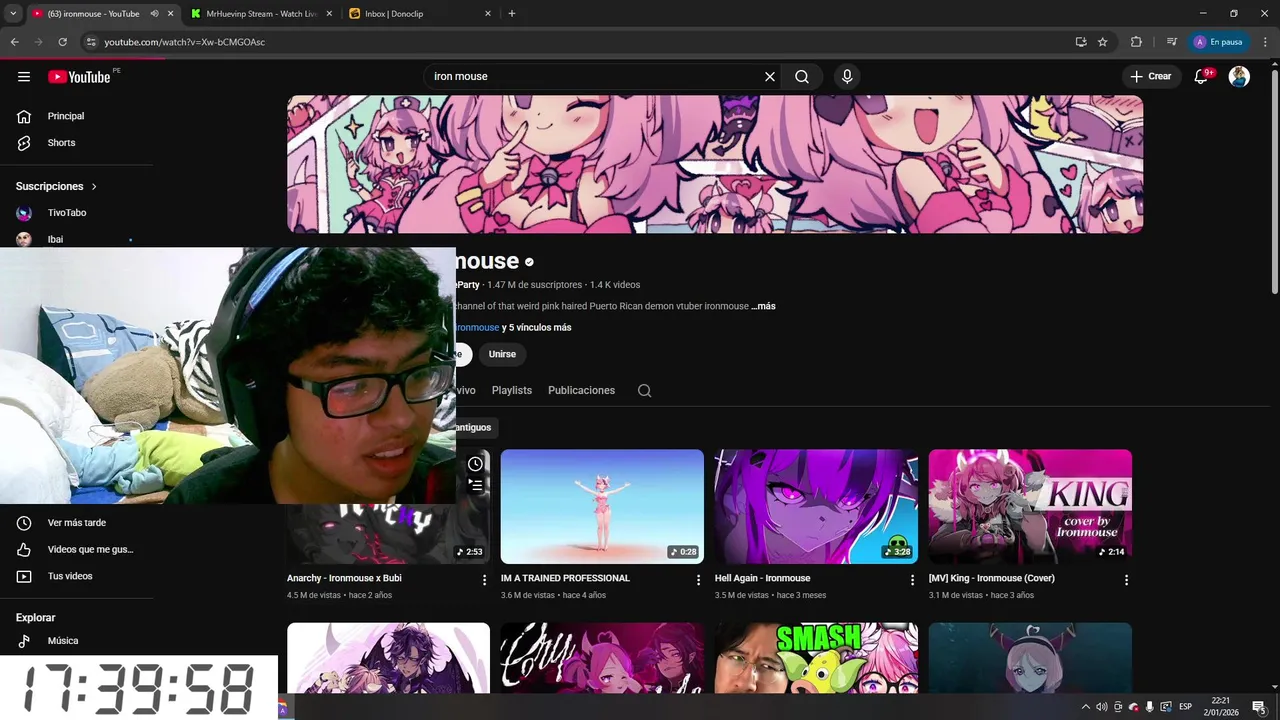Open the YouTube account avatar menu
1280x720 pixels.
pyautogui.click(x=1239, y=77)
